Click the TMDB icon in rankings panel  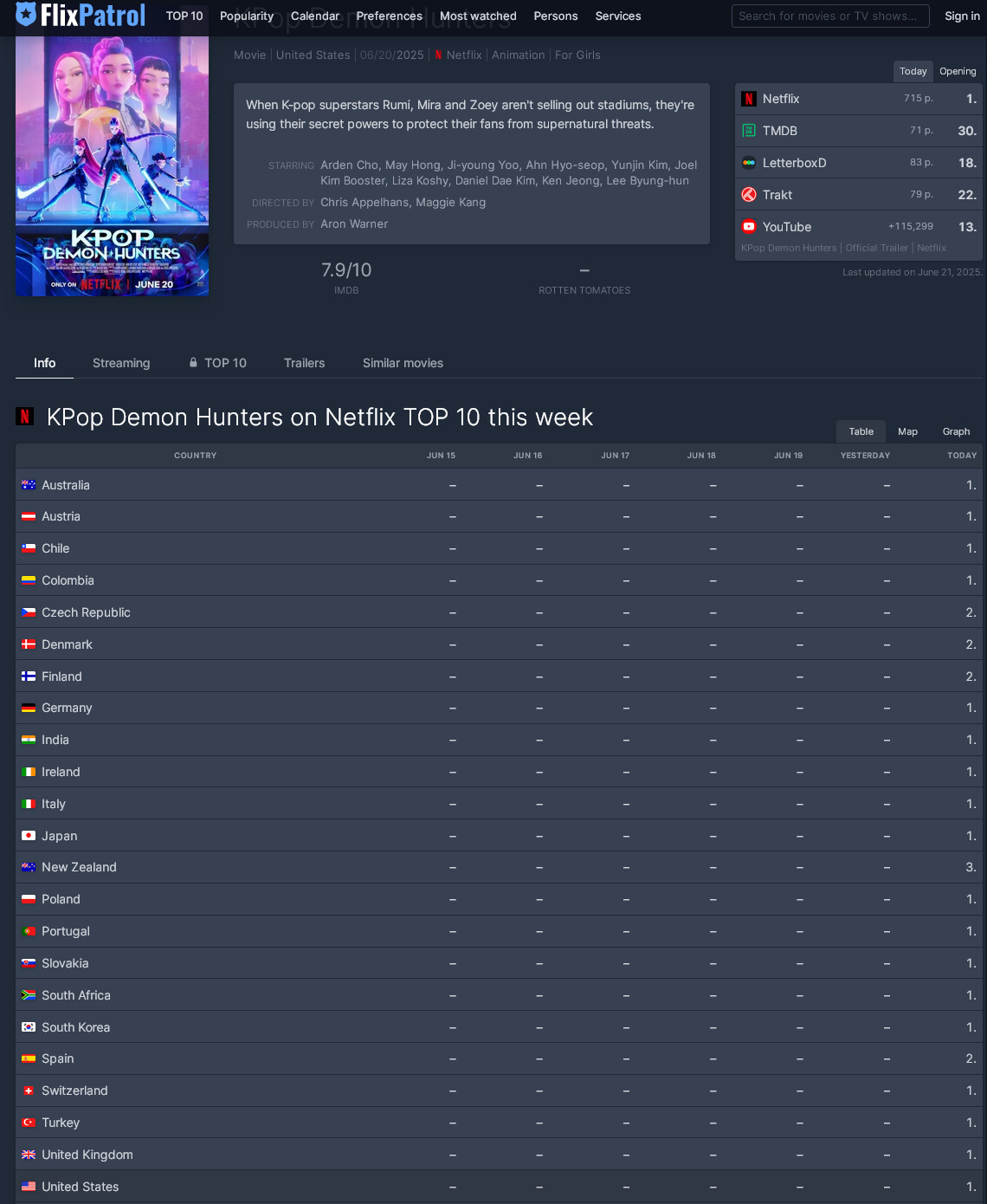[x=749, y=131]
